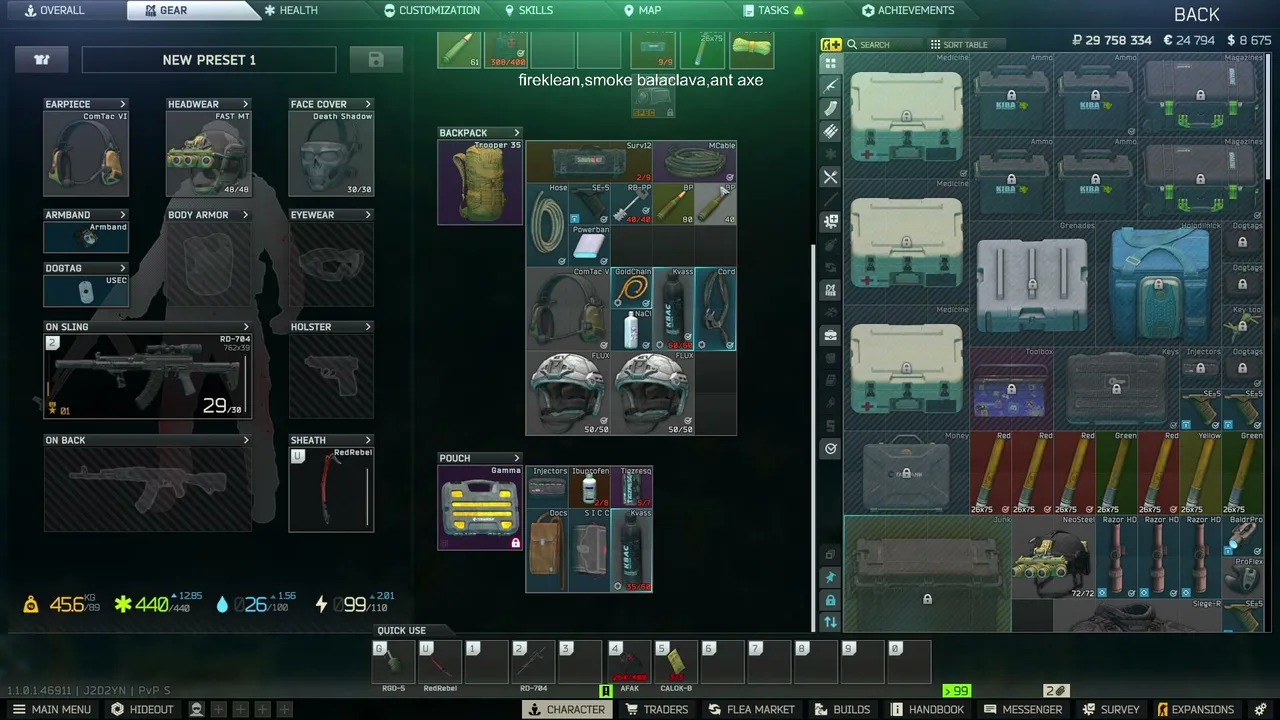The width and height of the screenshot is (1280, 720).
Task: Select the Trooper 35 backpack thumbnail
Action: pyautogui.click(x=480, y=182)
